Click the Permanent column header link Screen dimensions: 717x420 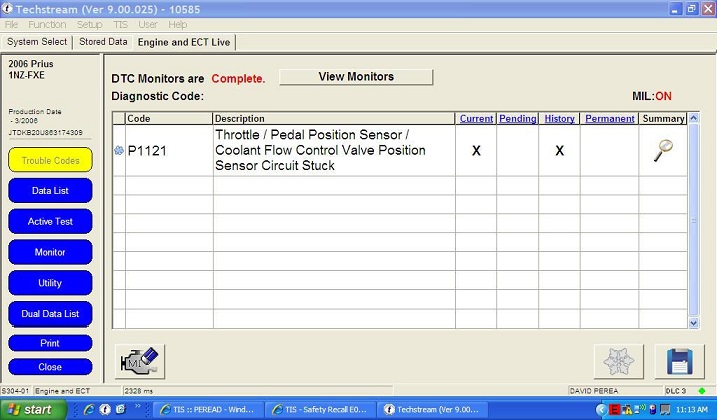[x=609, y=118]
